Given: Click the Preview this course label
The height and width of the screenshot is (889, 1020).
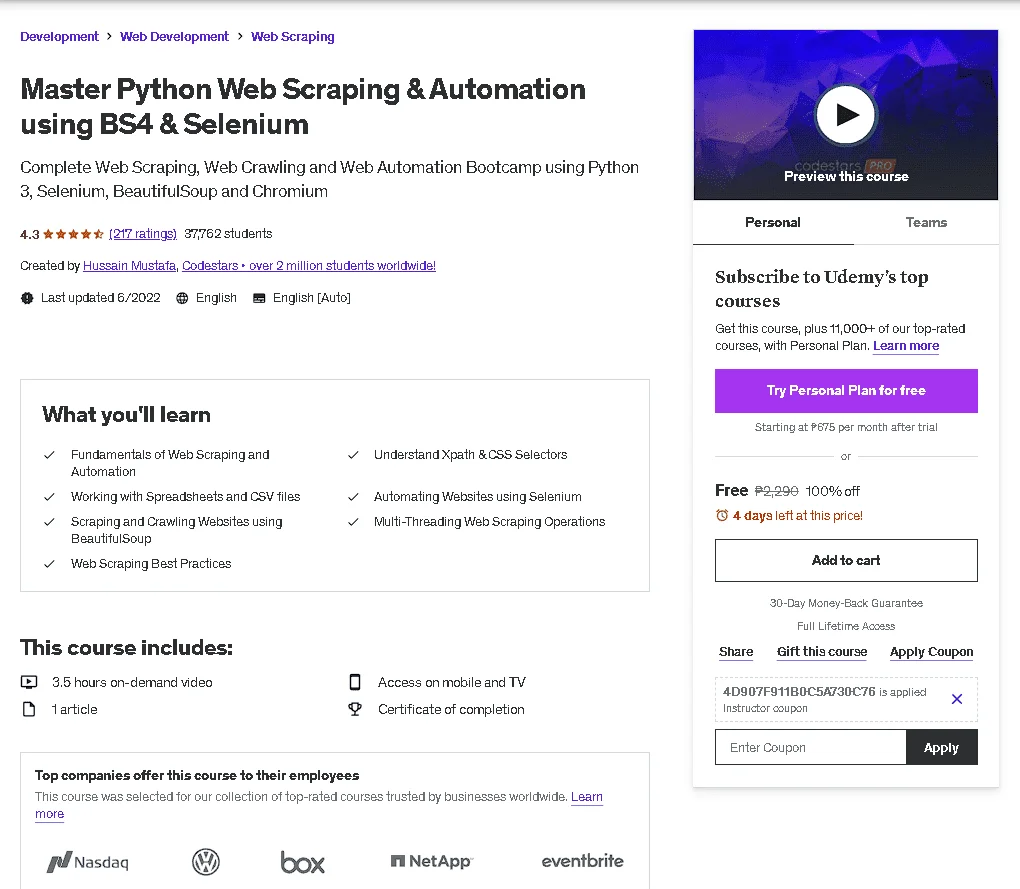Looking at the screenshot, I should [846, 176].
